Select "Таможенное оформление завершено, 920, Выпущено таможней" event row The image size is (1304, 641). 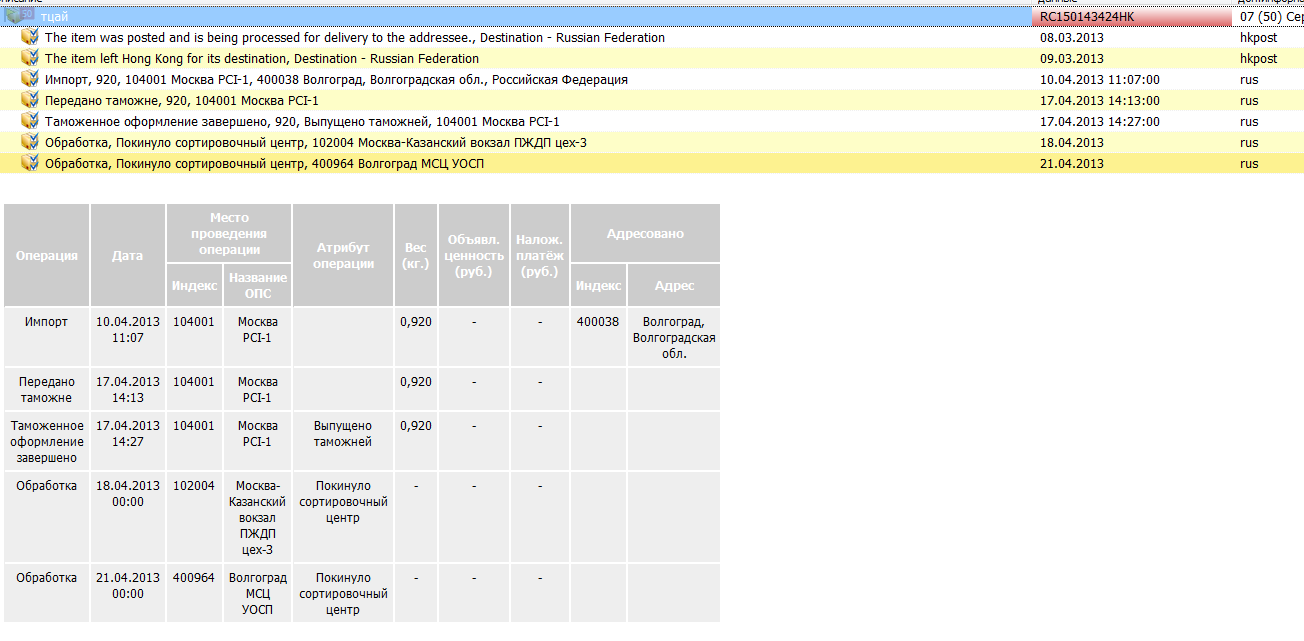point(652,122)
